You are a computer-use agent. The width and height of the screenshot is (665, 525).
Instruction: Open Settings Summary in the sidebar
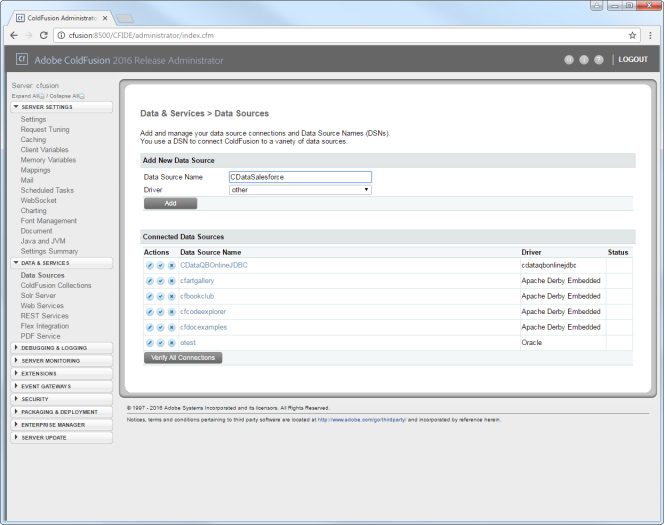(x=49, y=251)
